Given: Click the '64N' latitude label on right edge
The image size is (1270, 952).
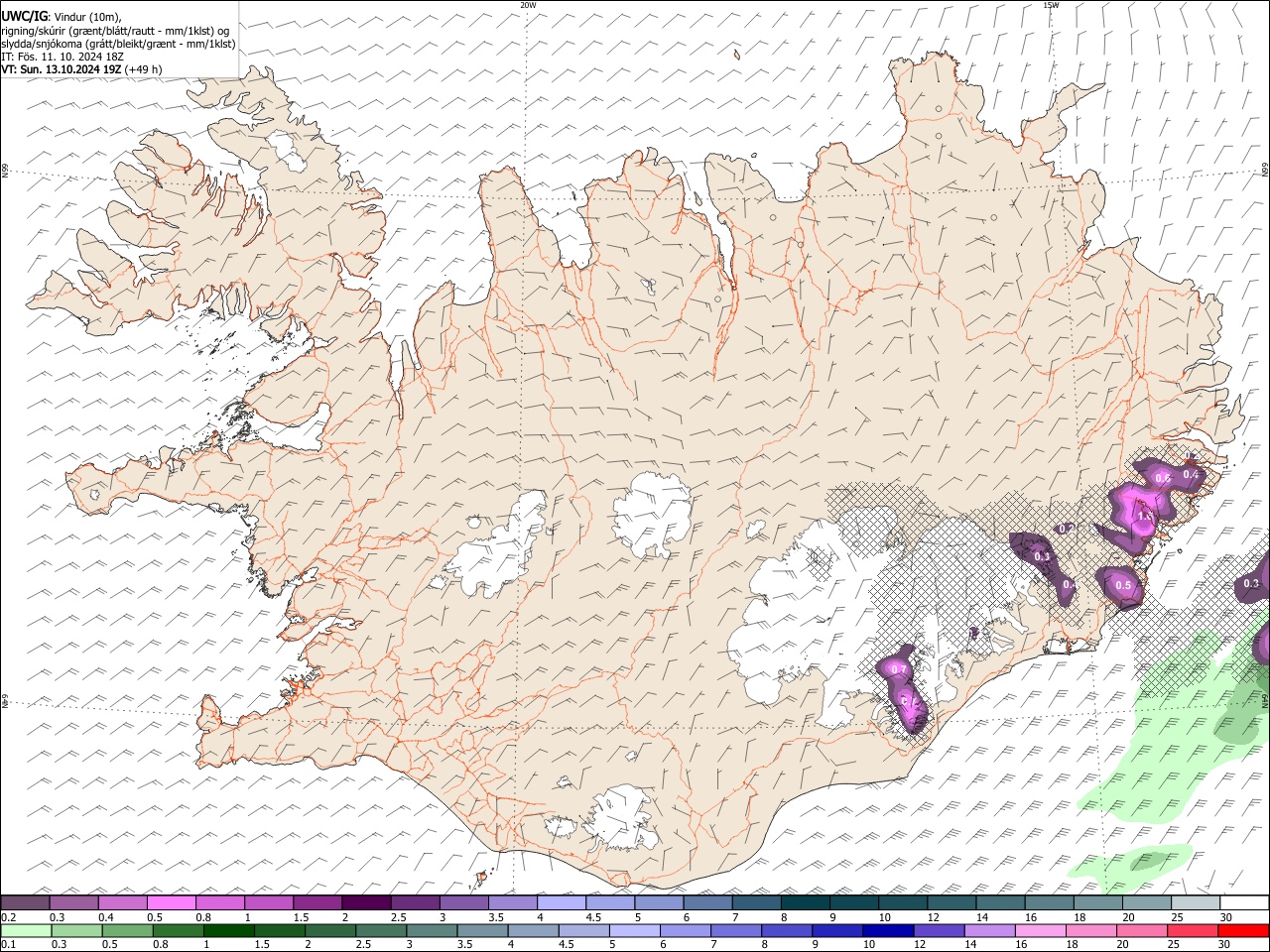Looking at the screenshot, I should [1265, 701].
